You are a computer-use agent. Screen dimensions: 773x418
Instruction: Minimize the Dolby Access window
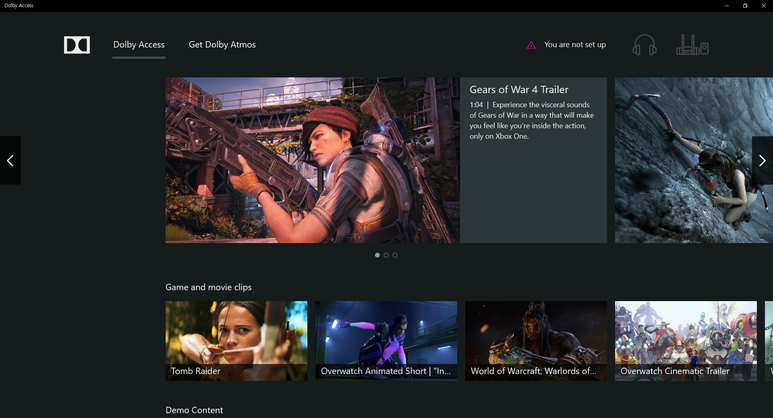point(726,5)
